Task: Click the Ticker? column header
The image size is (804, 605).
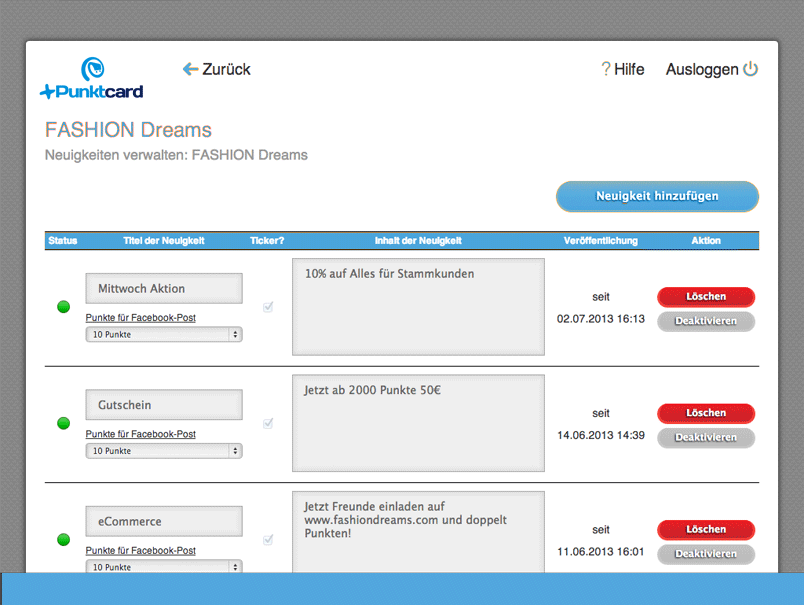Action: pyautogui.click(x=267, y=240)
